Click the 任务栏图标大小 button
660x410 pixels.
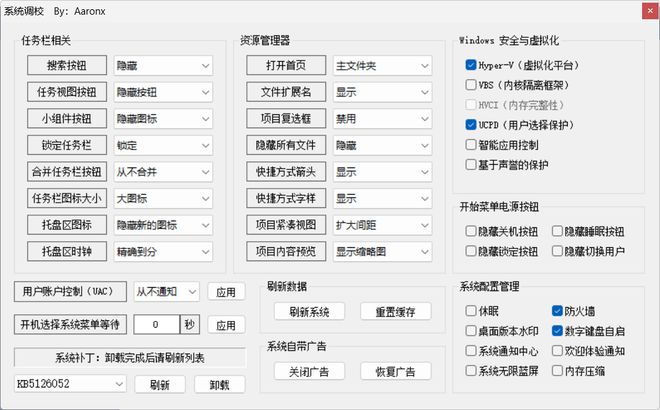click(67, 198)
